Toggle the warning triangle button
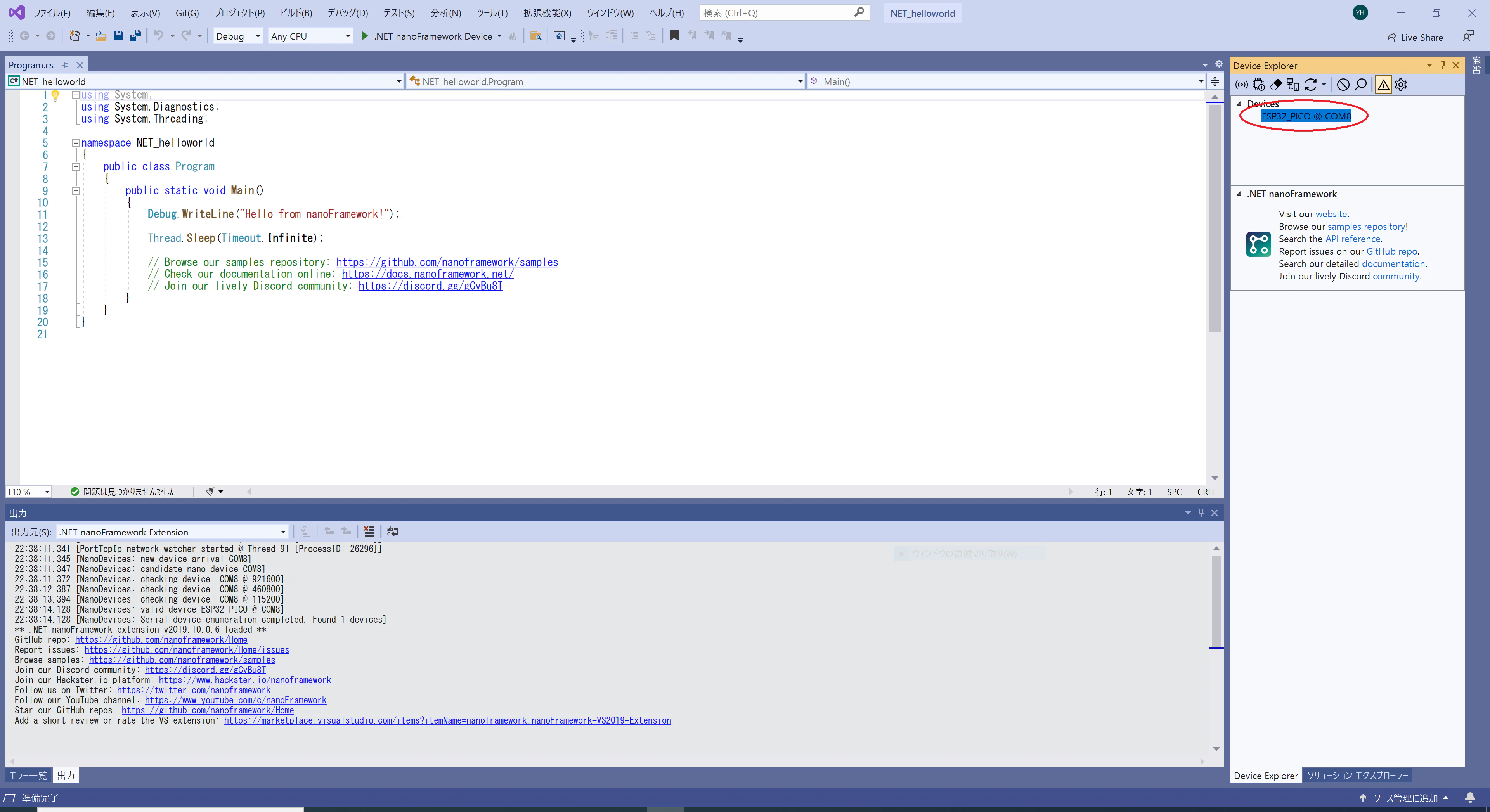 tap(1383, 85)
